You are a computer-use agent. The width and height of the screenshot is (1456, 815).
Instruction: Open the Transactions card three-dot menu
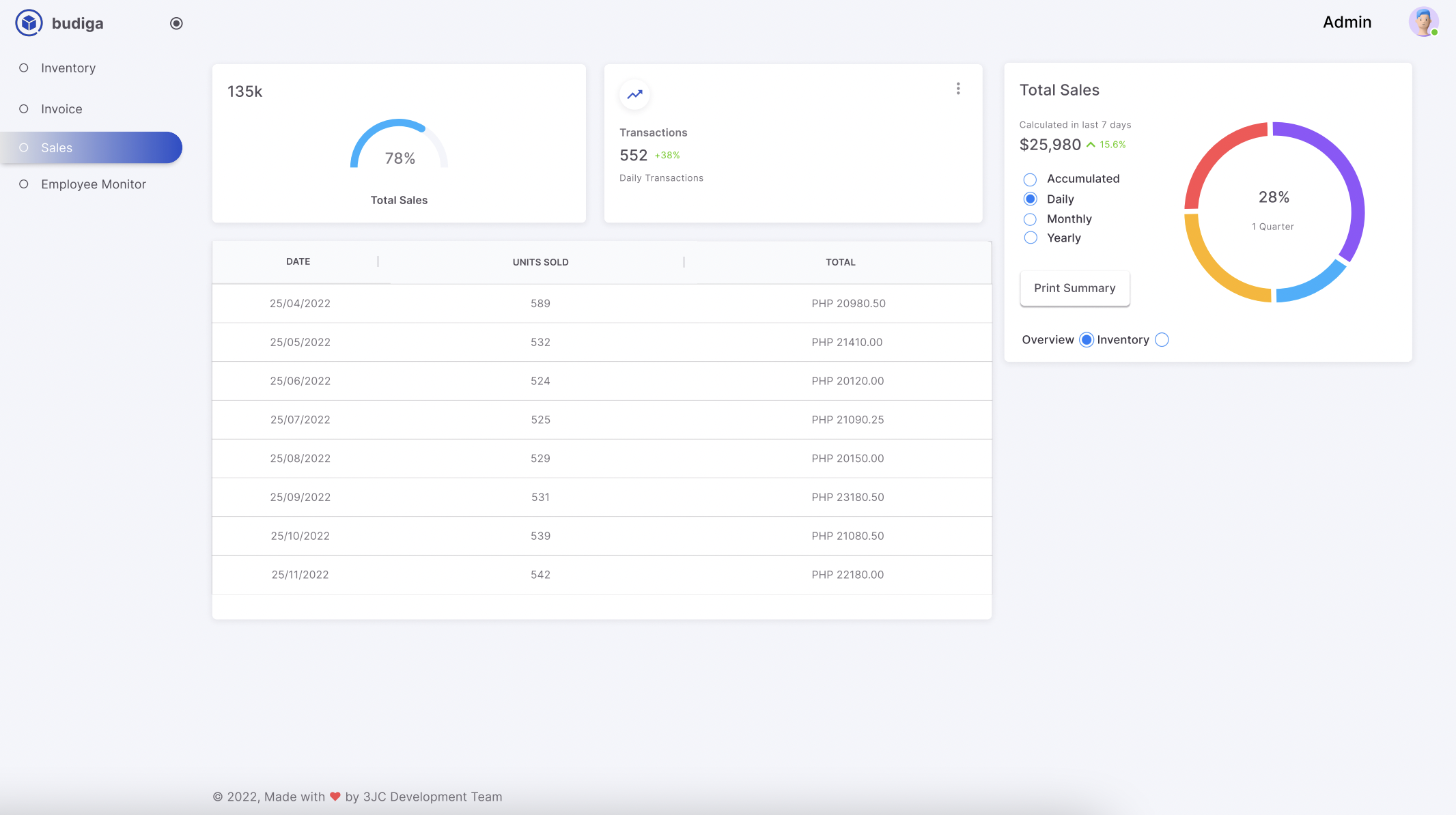[x=958, y=89]
